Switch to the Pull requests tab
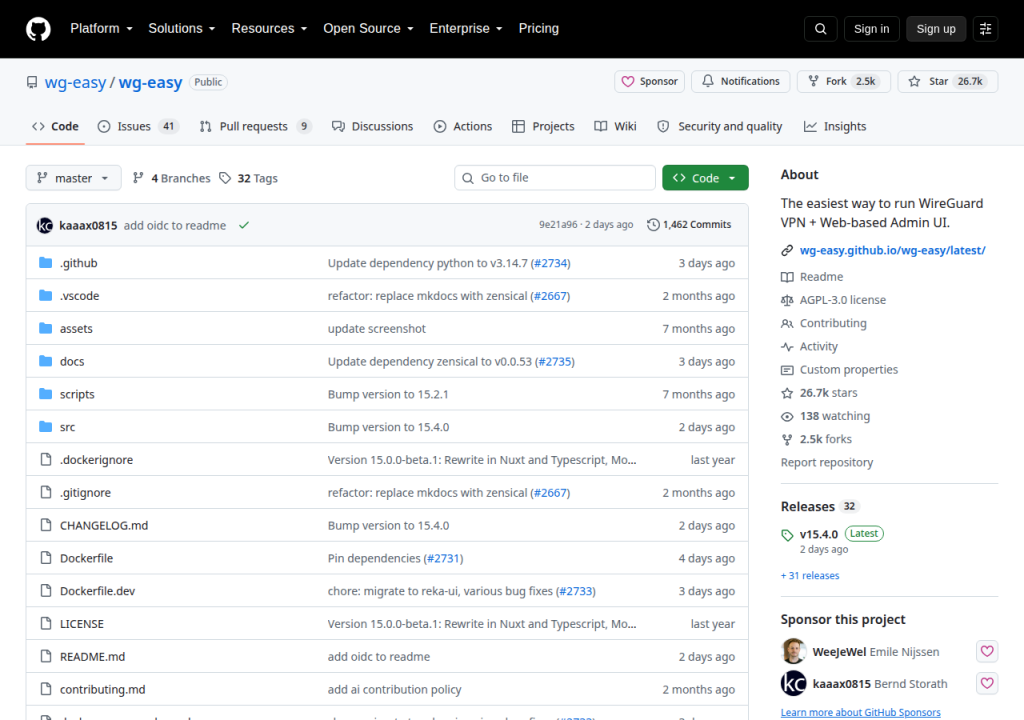This screenshot has width=1024, height=720. (255, 126)
